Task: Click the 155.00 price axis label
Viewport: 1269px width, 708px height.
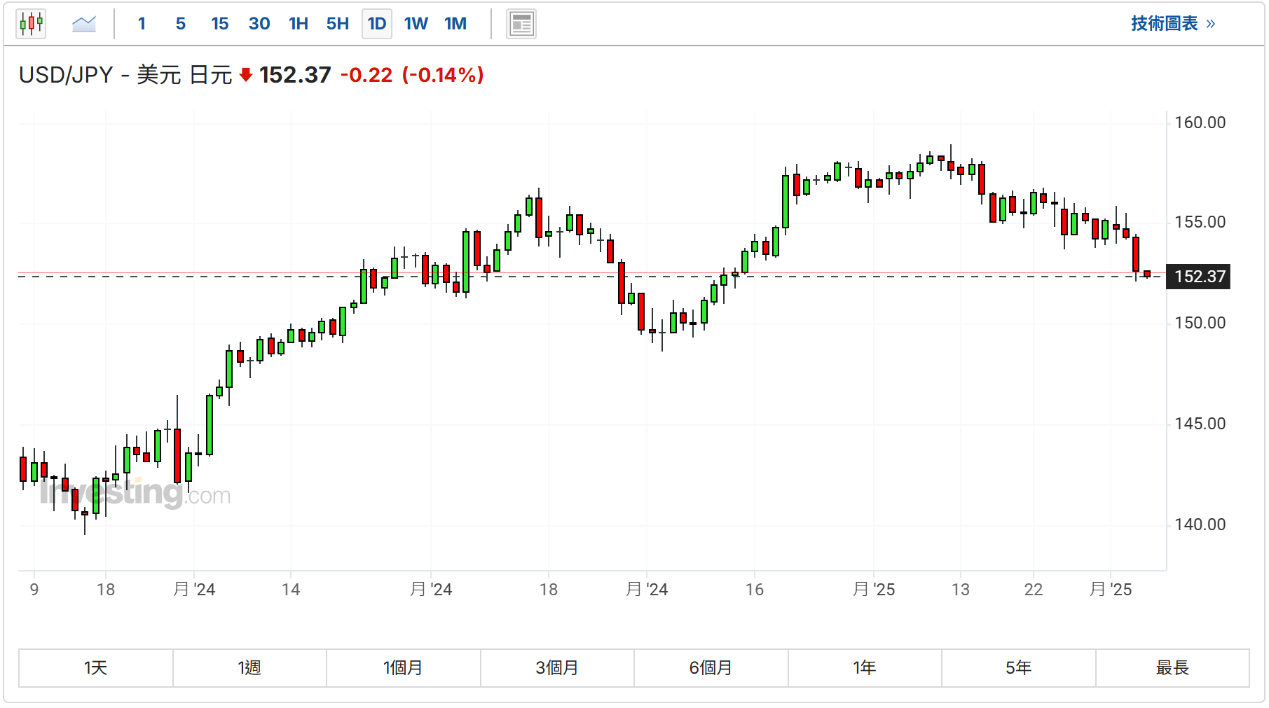Action: click(x=1200, y=222)
